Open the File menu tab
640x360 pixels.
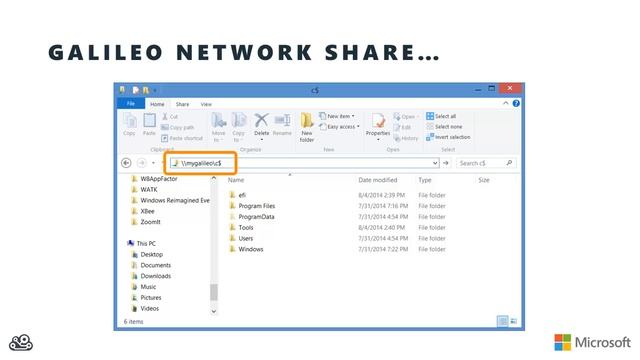131,104
